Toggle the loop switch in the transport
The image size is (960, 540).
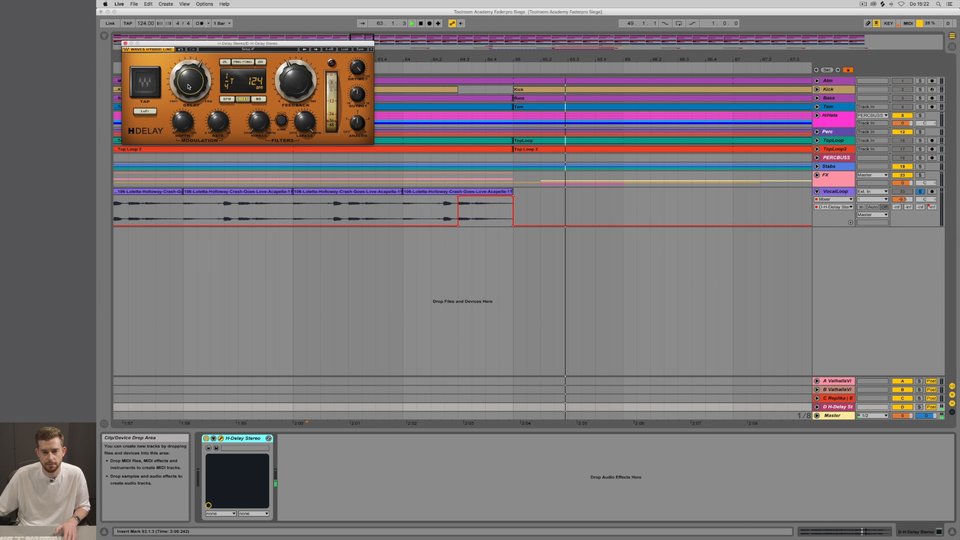(x=678, y=23)
